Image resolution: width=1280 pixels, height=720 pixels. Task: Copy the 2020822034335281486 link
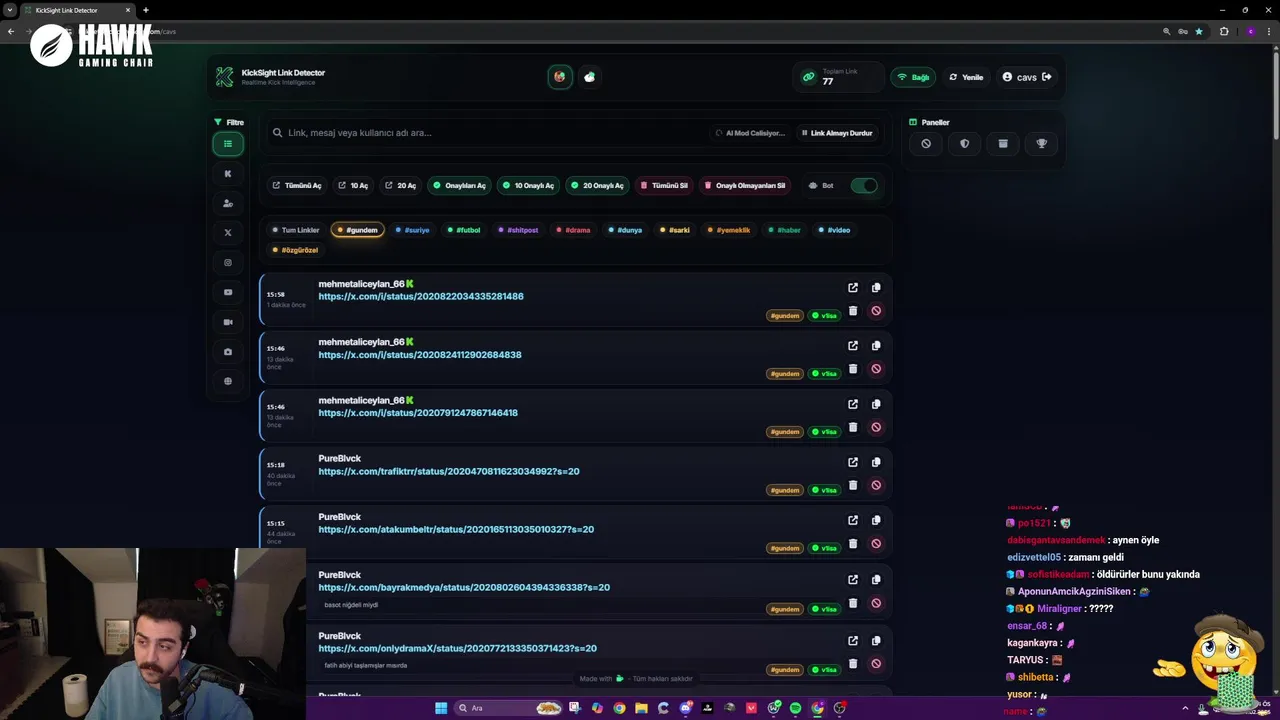point(876,288)
